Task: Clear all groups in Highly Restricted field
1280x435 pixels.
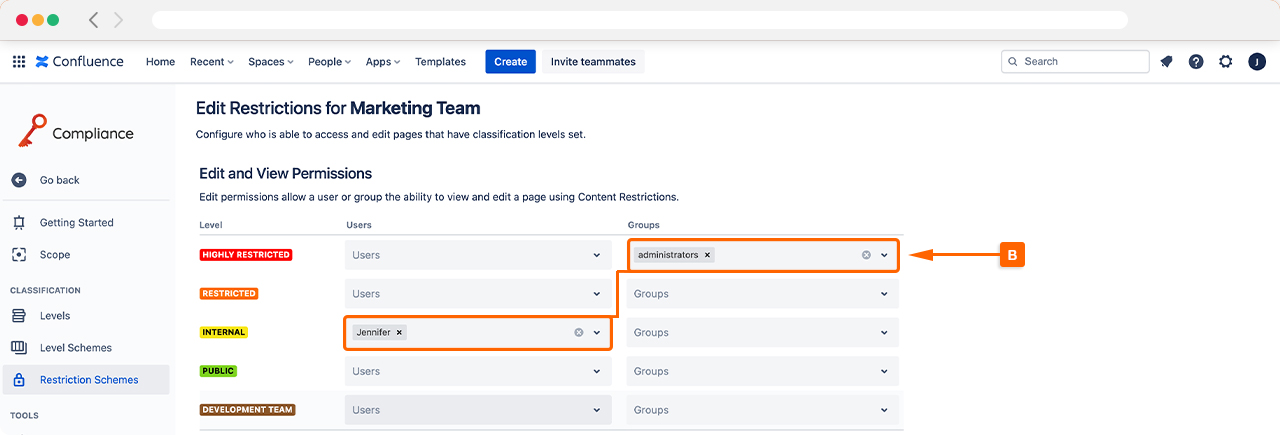Action: coord(866,255)
